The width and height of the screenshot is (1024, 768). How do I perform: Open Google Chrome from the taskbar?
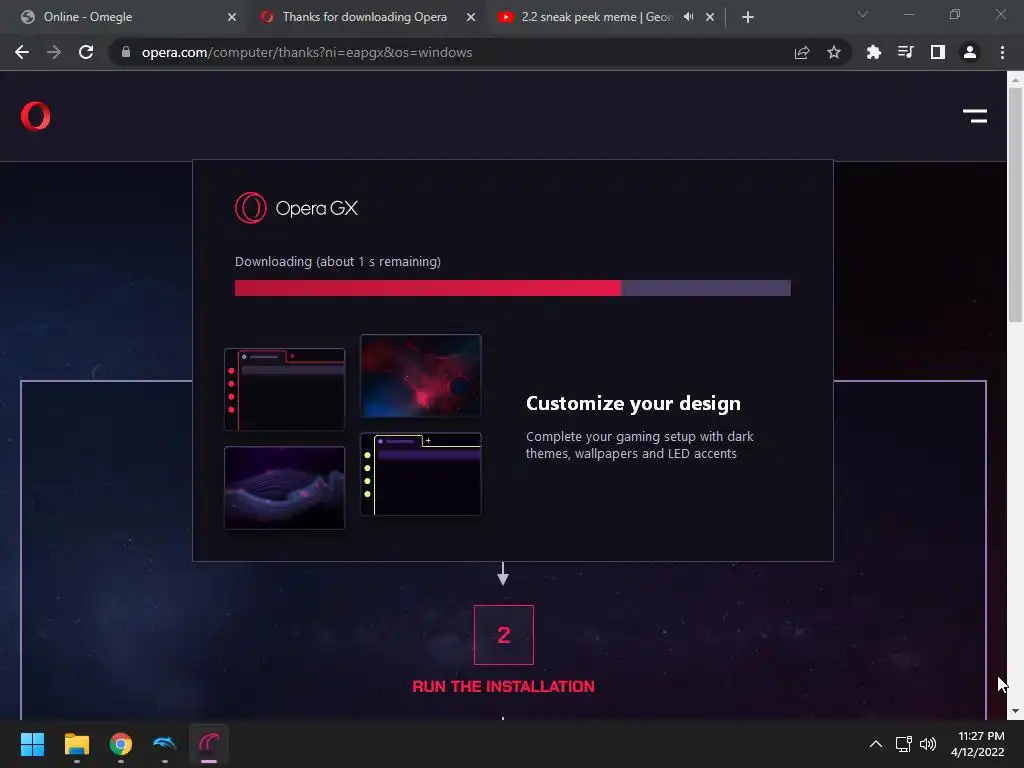click(x=121, y=744)
